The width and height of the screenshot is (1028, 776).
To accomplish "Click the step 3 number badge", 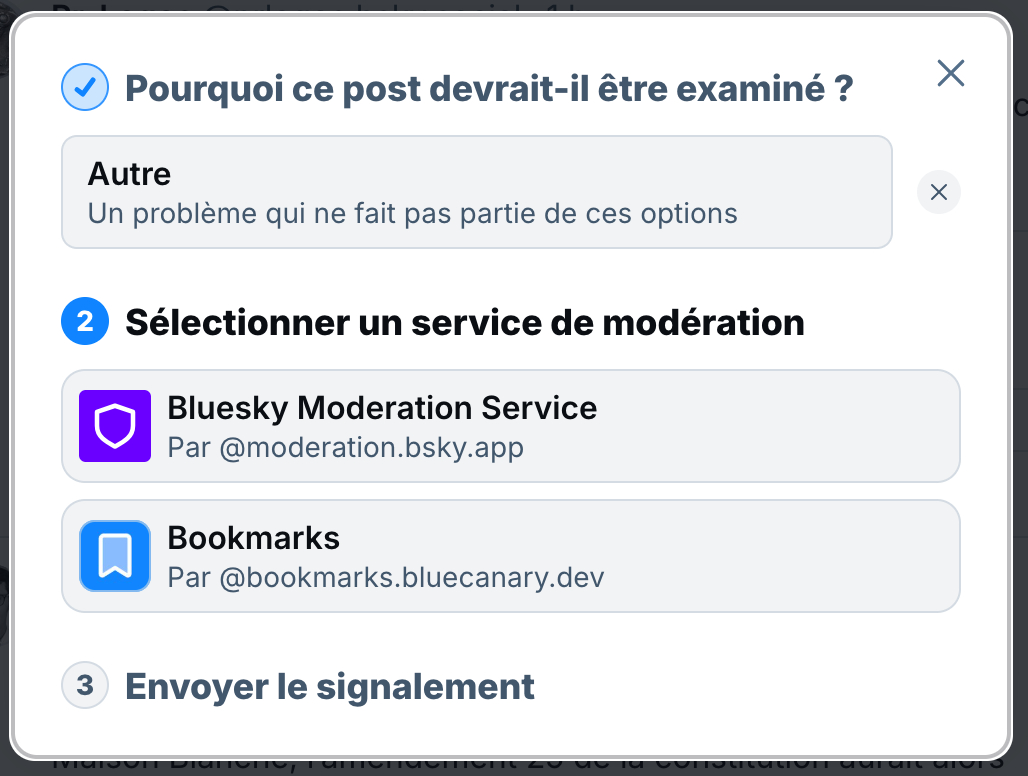I will tap(85, 686).
